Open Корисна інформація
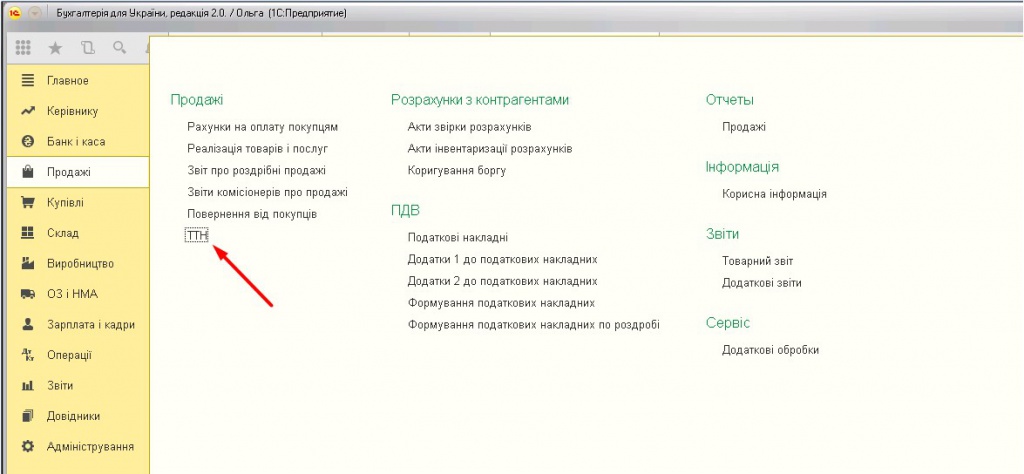Image resolution: width=1024 pixels, height=474 pixels. [775, 194]
